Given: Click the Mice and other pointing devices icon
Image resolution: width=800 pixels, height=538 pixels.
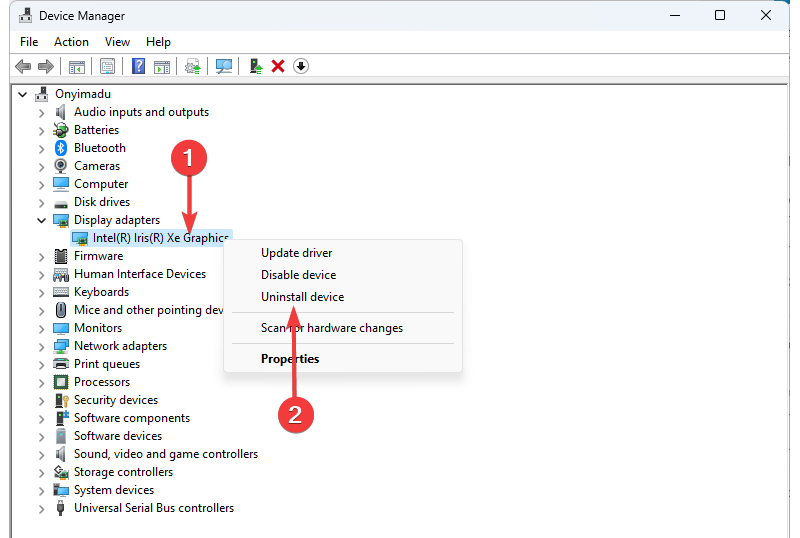Looking at the screenshot, I should tap(61, 310).
